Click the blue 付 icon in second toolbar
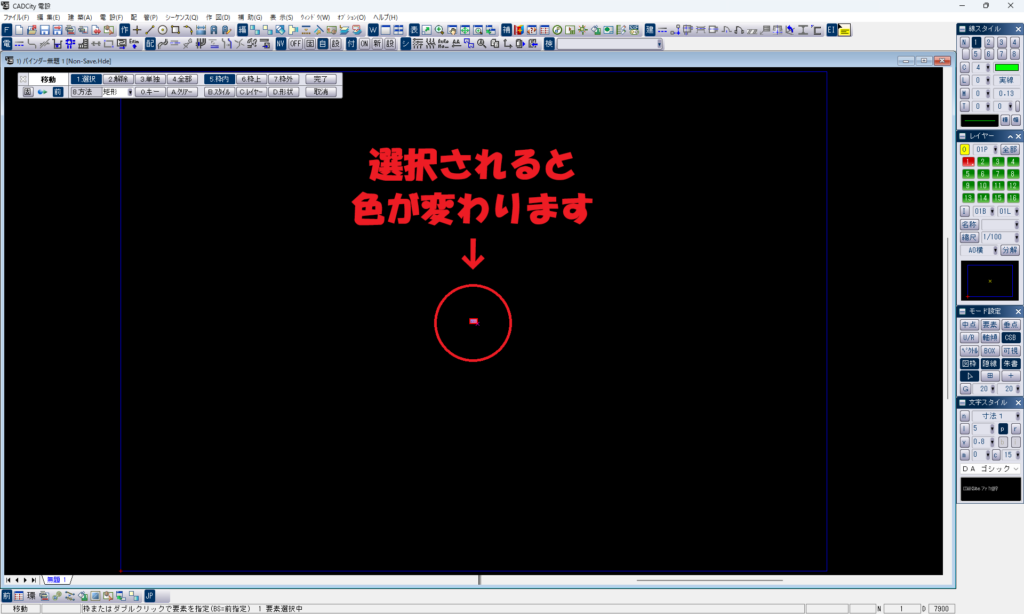Screen dimensions: 1024x614 point(351,44)
